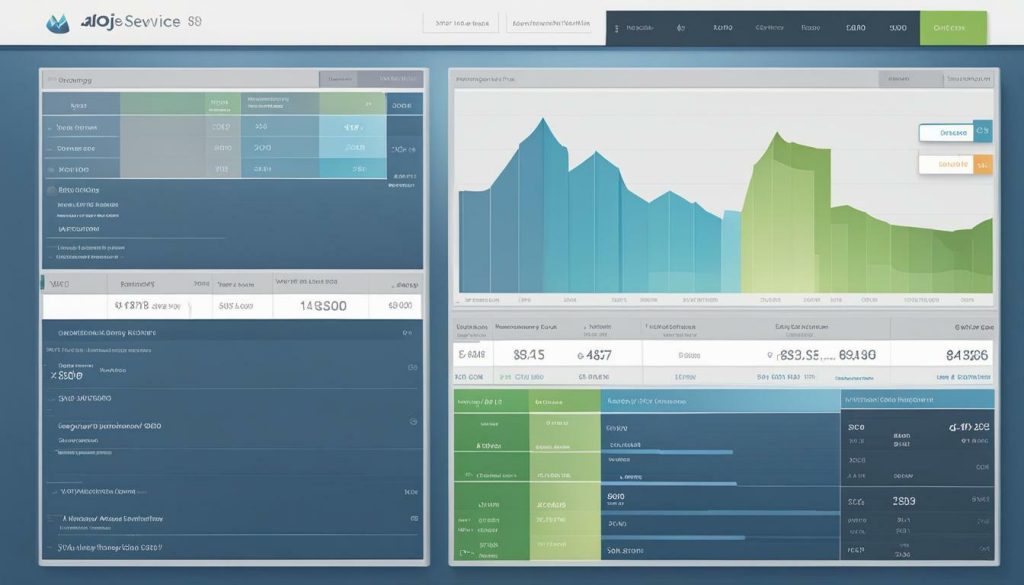
Task: Click the blue badge icon on chart legend
Action: 982,131
